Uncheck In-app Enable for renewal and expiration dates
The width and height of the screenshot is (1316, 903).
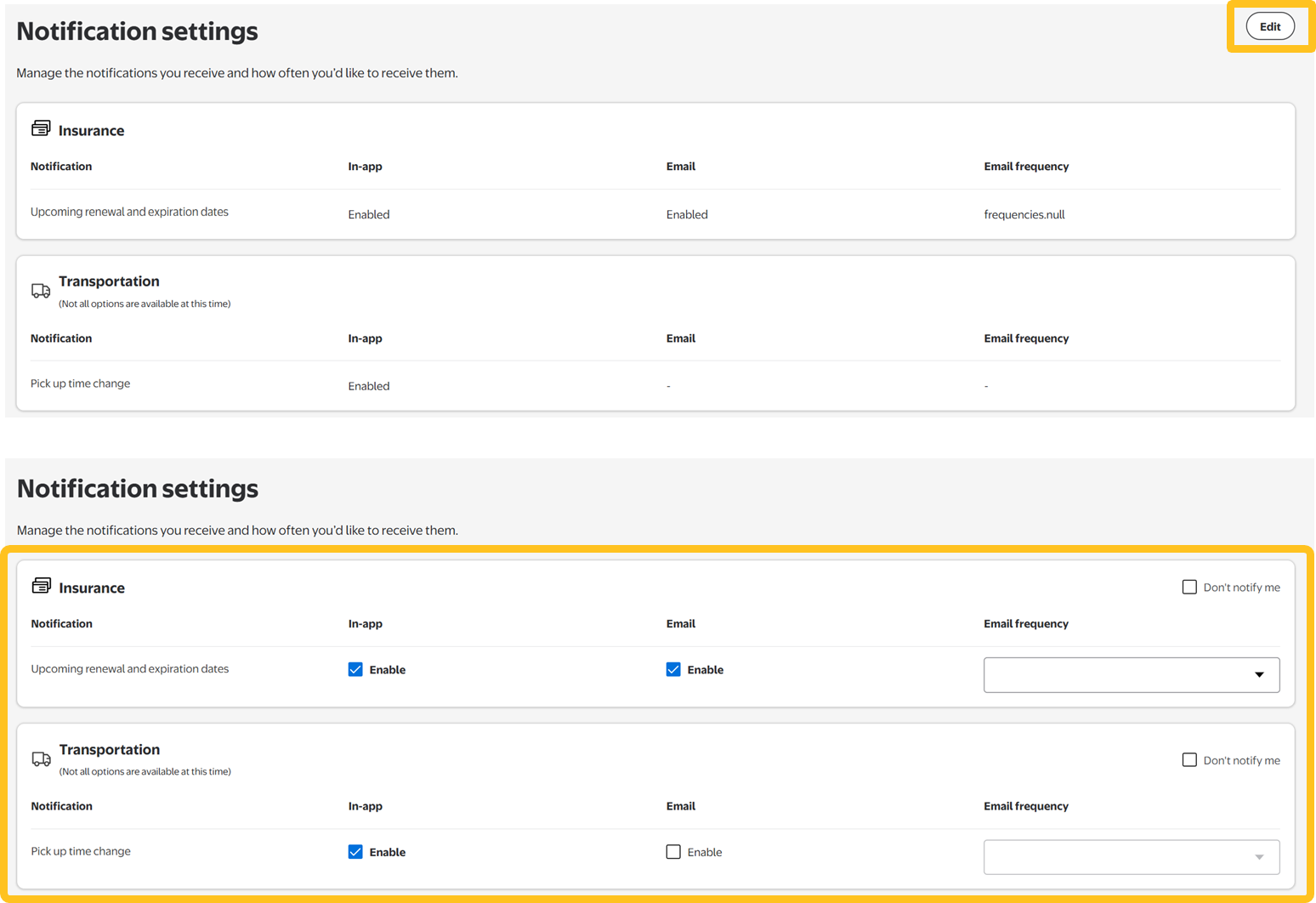(355, 669)
